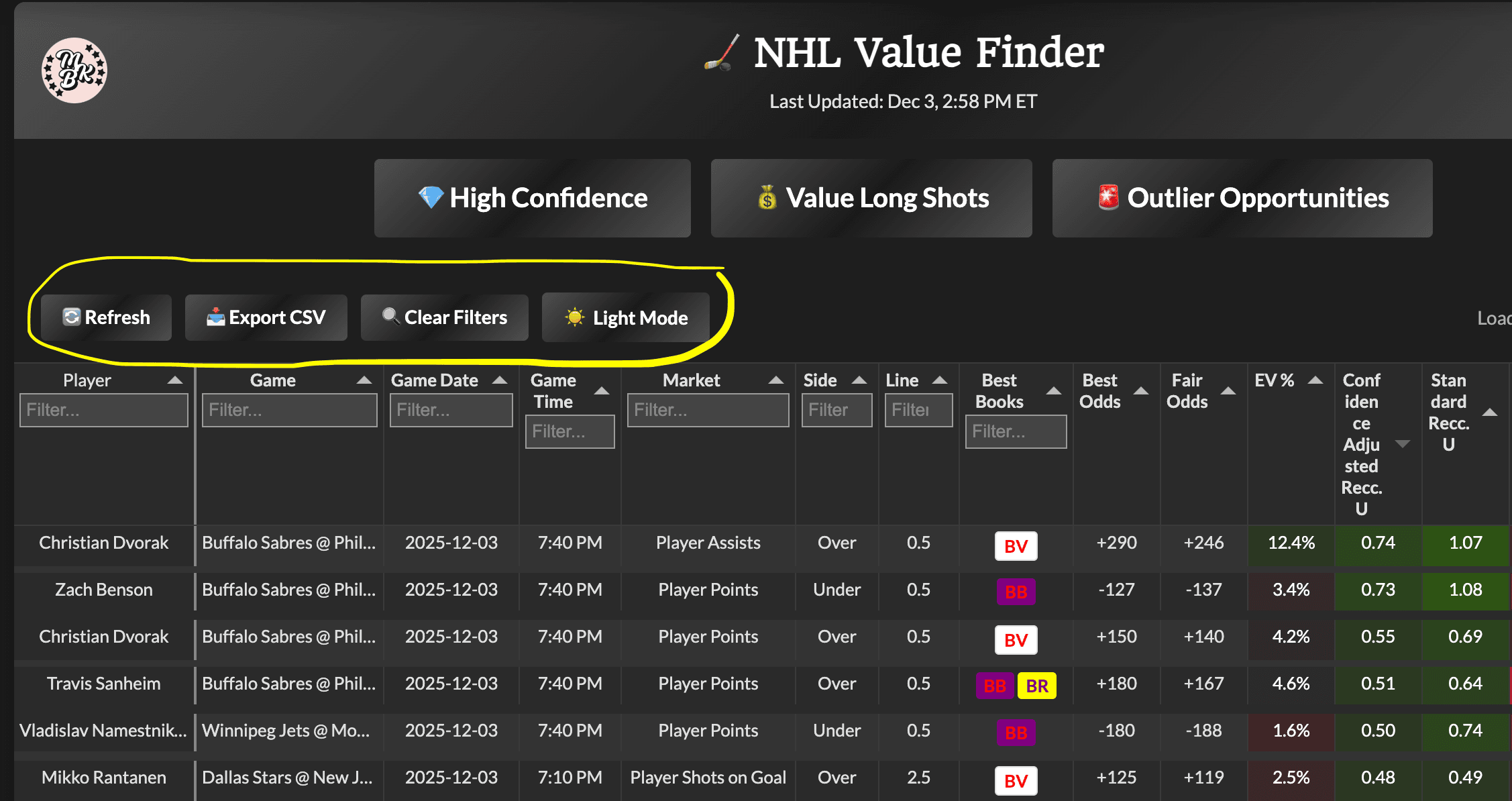Viewport: 1512px width, 801px height.
Task: Sort by the Market column arrow
Action: tap(775, 380)
